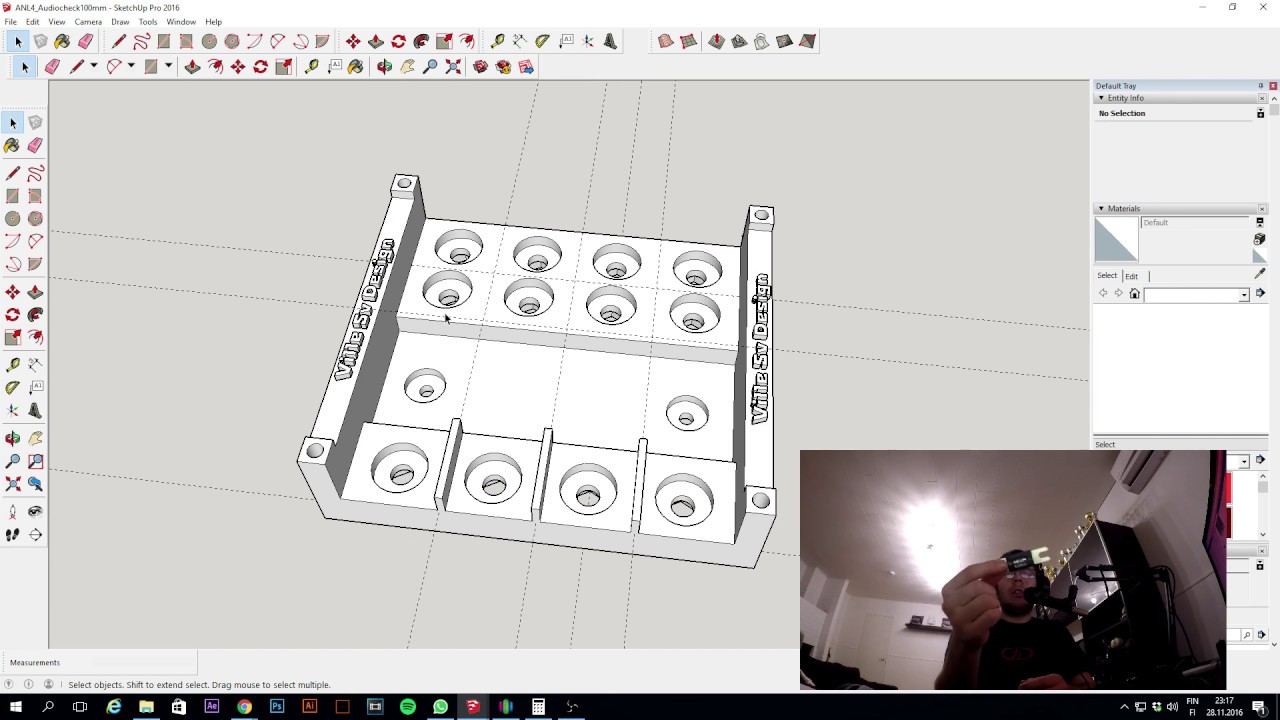Switch to the Edit tab in Materials
This screenshot has width=1280, height=720.
(1131, 276)
